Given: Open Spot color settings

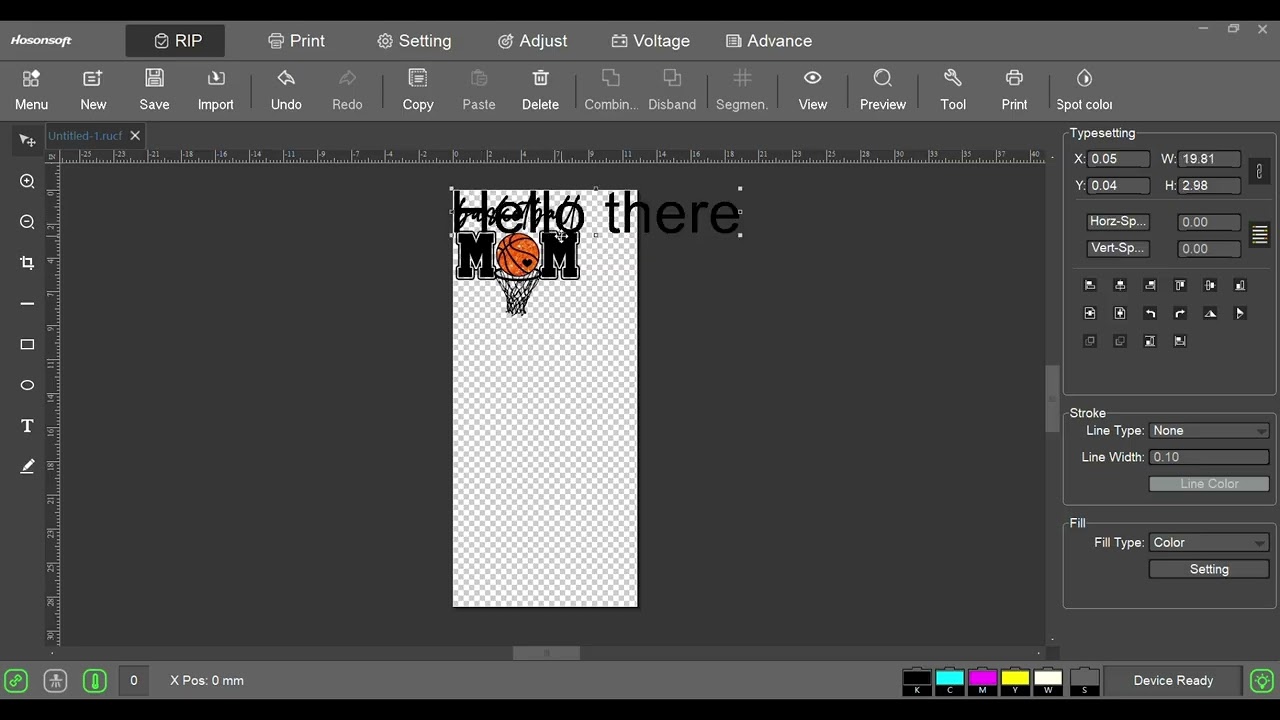Looking at the screenshot, I should tap(1084, 89).
